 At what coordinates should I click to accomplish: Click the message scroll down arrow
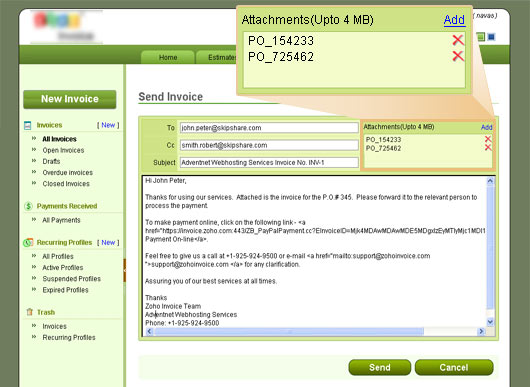tap(490, 322)
